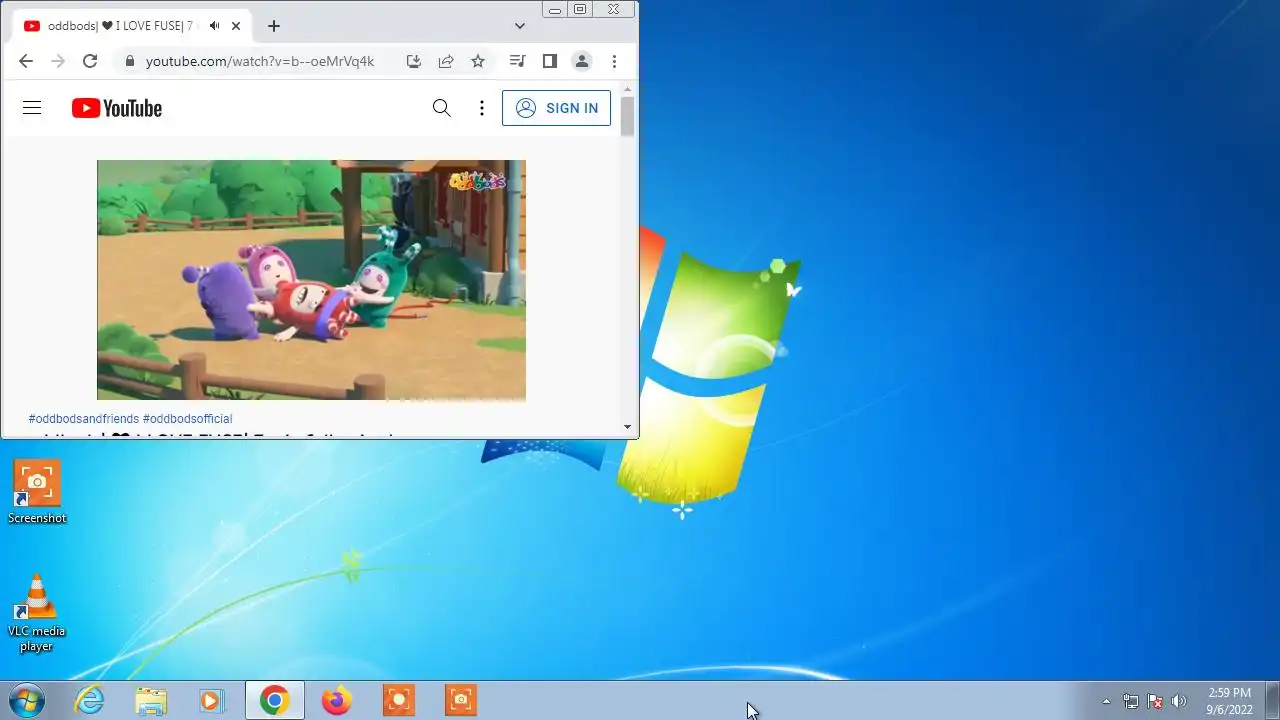The height and width of the screenshot is (720, 1280).
Task: Reload the YouTube page
Action: pyautogui.click(x=90, y=61)
